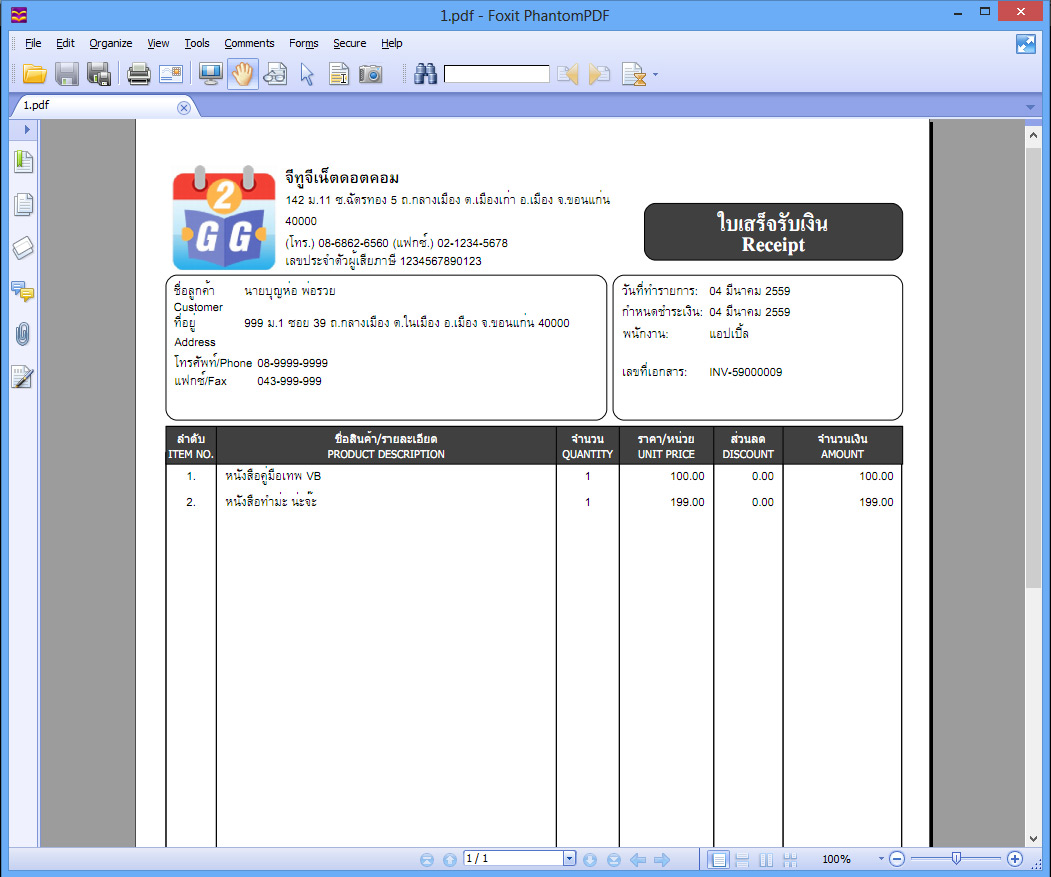Go to last page button
The width and height of the screenshot is (1051, 877).
613,860
